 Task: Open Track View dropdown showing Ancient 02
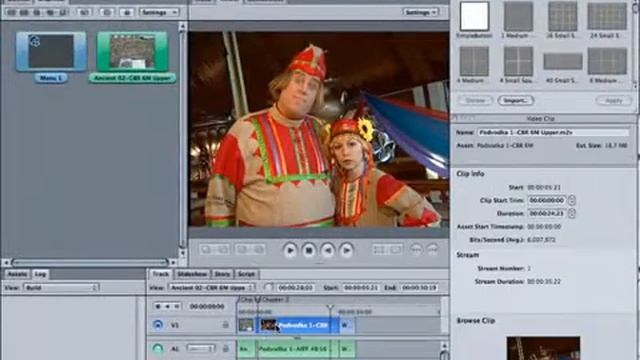(x=211, y=288)
